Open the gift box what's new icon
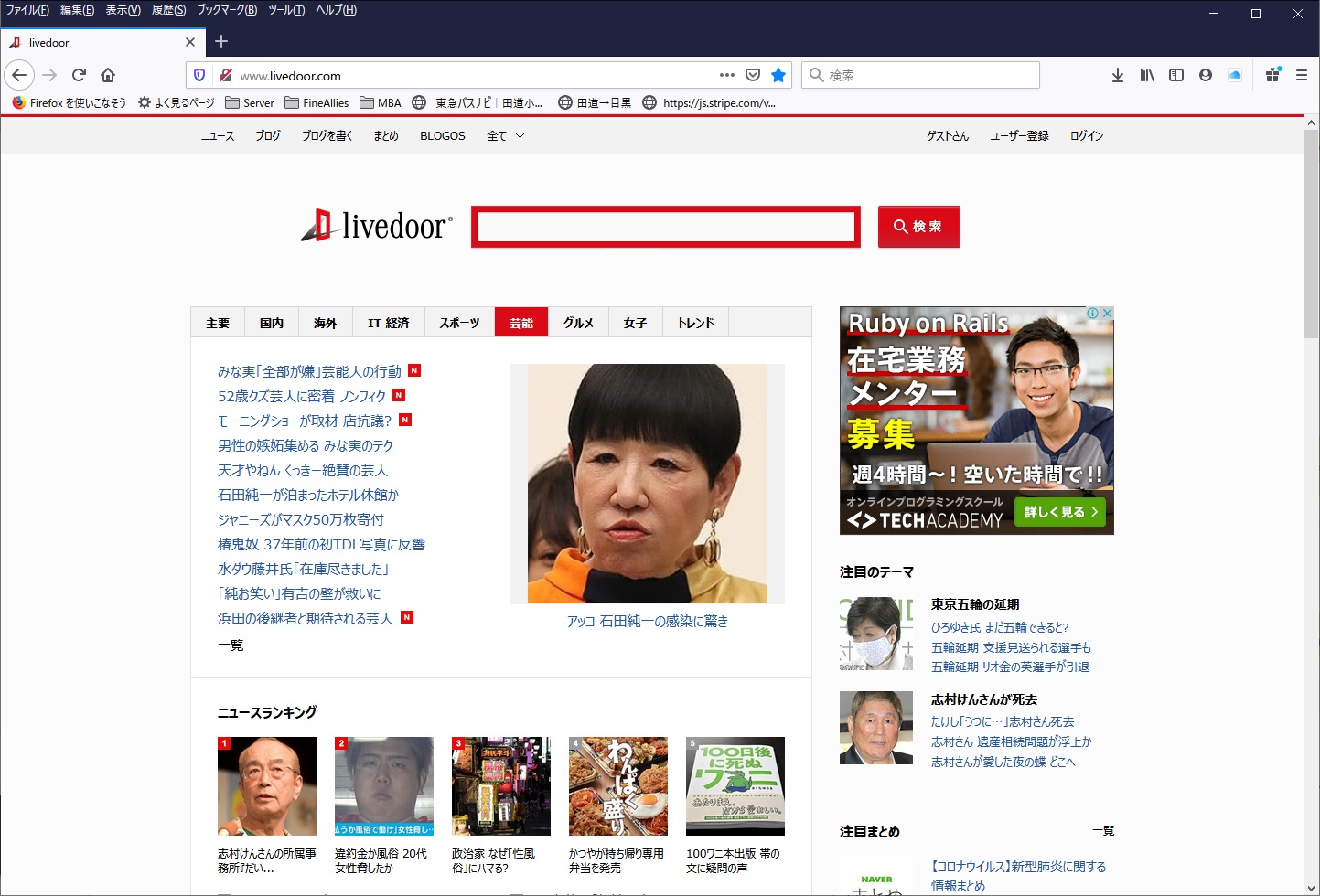 [x=1272, y=75]
